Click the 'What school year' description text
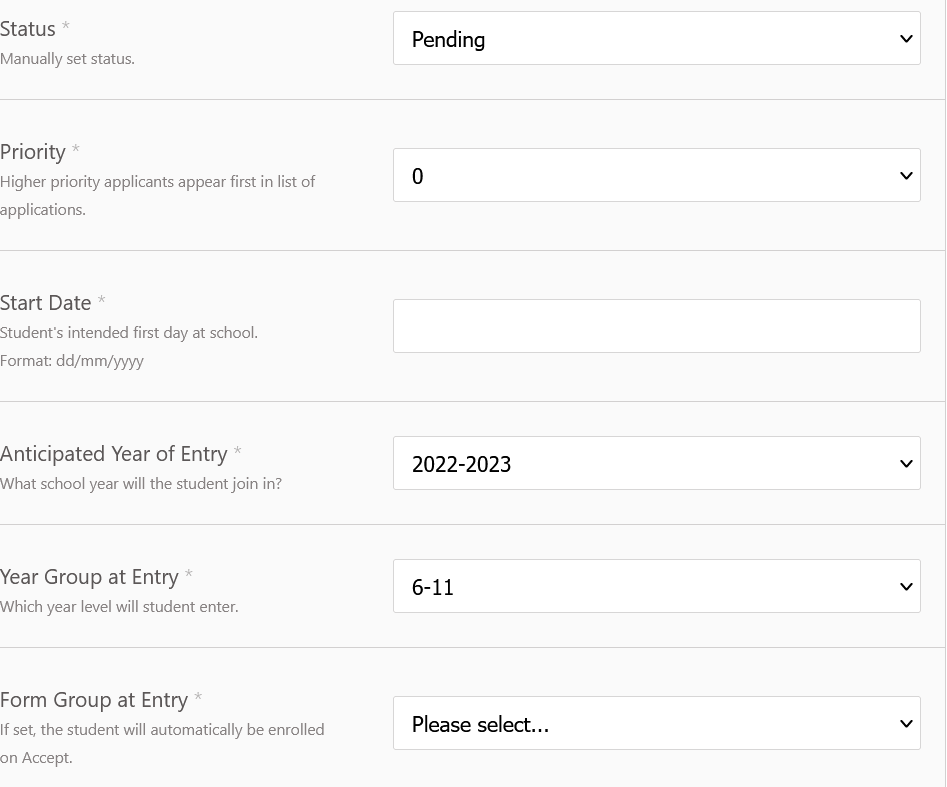947x787 pixels. coord(141,484)
